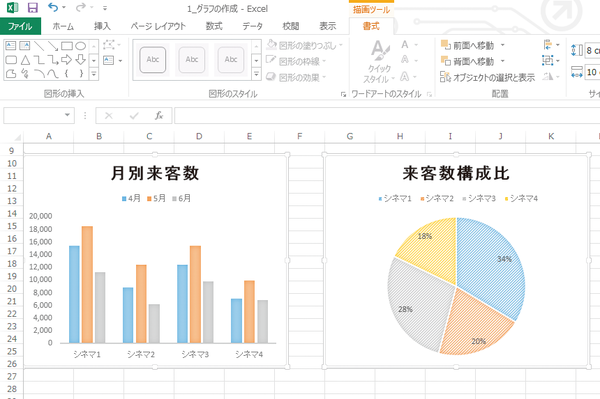Viewport: 600px width, 399px height.
Task: Open the shape styles gallery's full list
Action: [256, 74]
